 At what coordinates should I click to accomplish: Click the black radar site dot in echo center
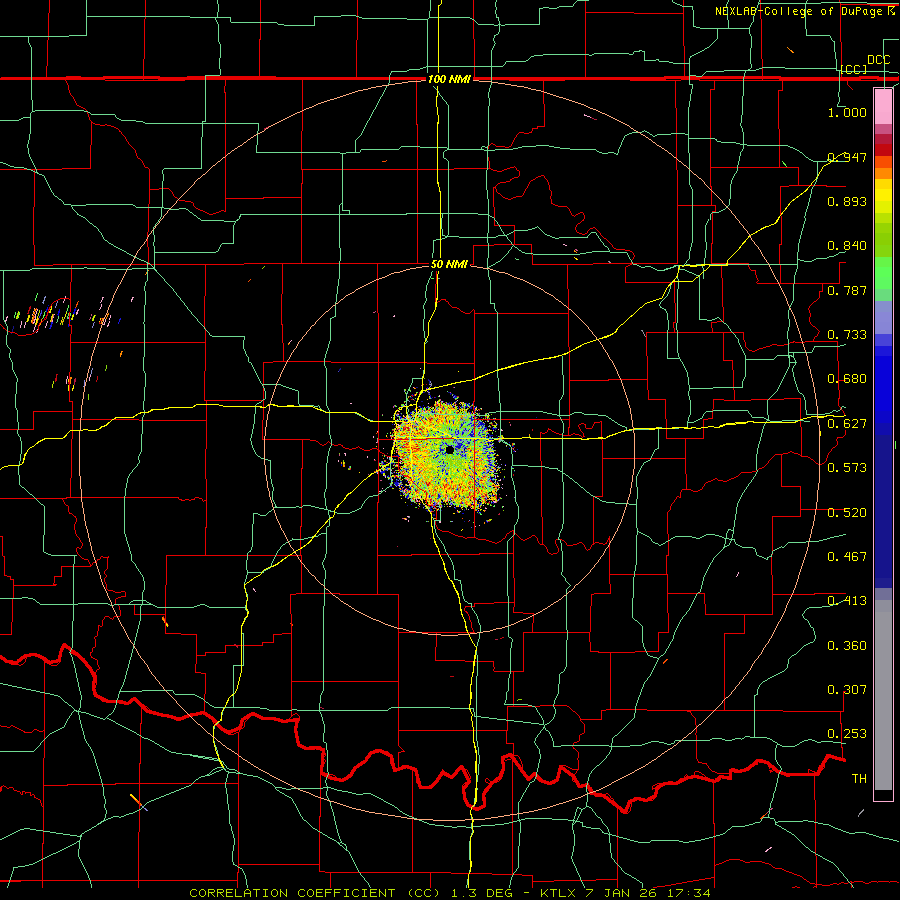click(449, 449)
